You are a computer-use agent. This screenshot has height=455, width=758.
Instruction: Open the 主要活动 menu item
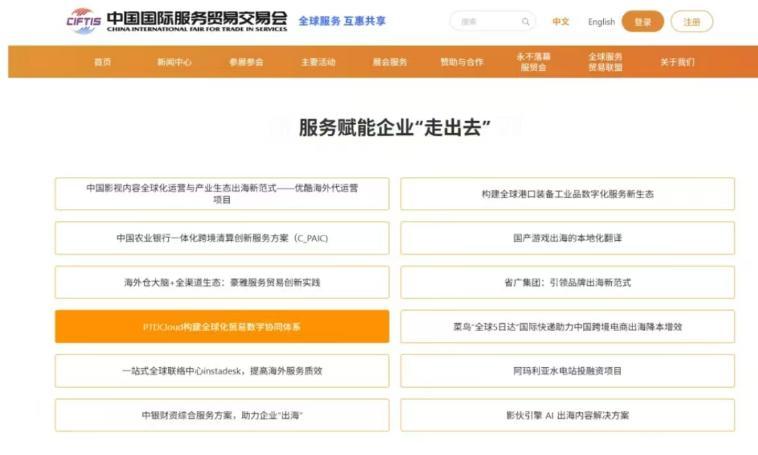(318, 62)
